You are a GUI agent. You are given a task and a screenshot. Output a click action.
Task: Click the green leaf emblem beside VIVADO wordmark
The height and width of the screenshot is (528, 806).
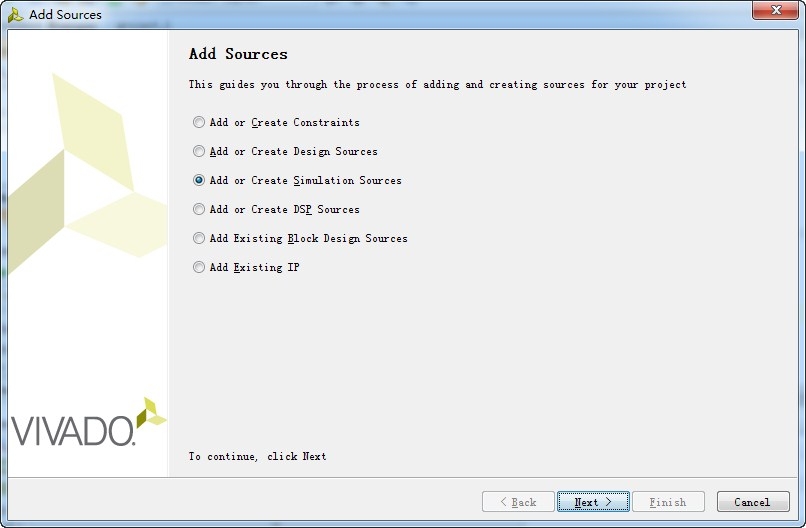pyautogui.click(x=151, y=412)
